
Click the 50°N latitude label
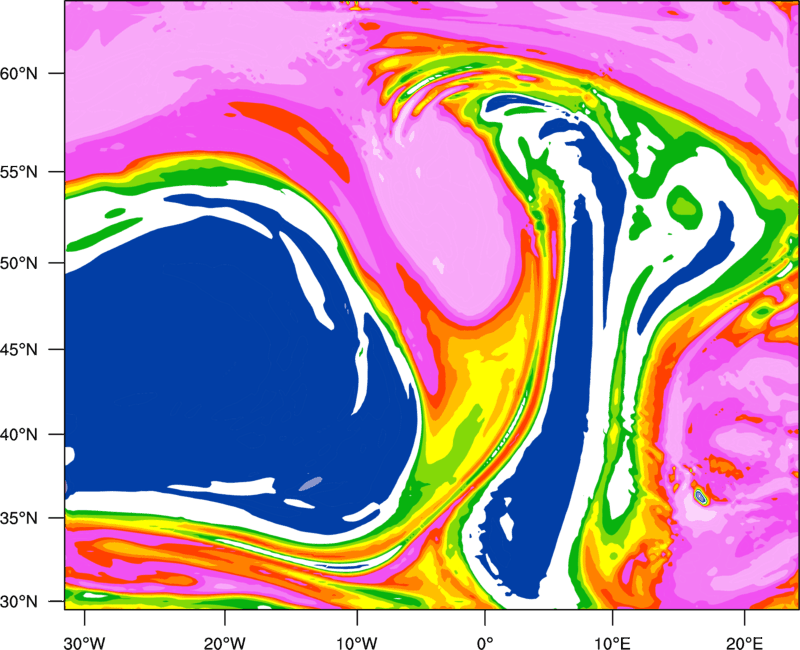coord(19,263)
